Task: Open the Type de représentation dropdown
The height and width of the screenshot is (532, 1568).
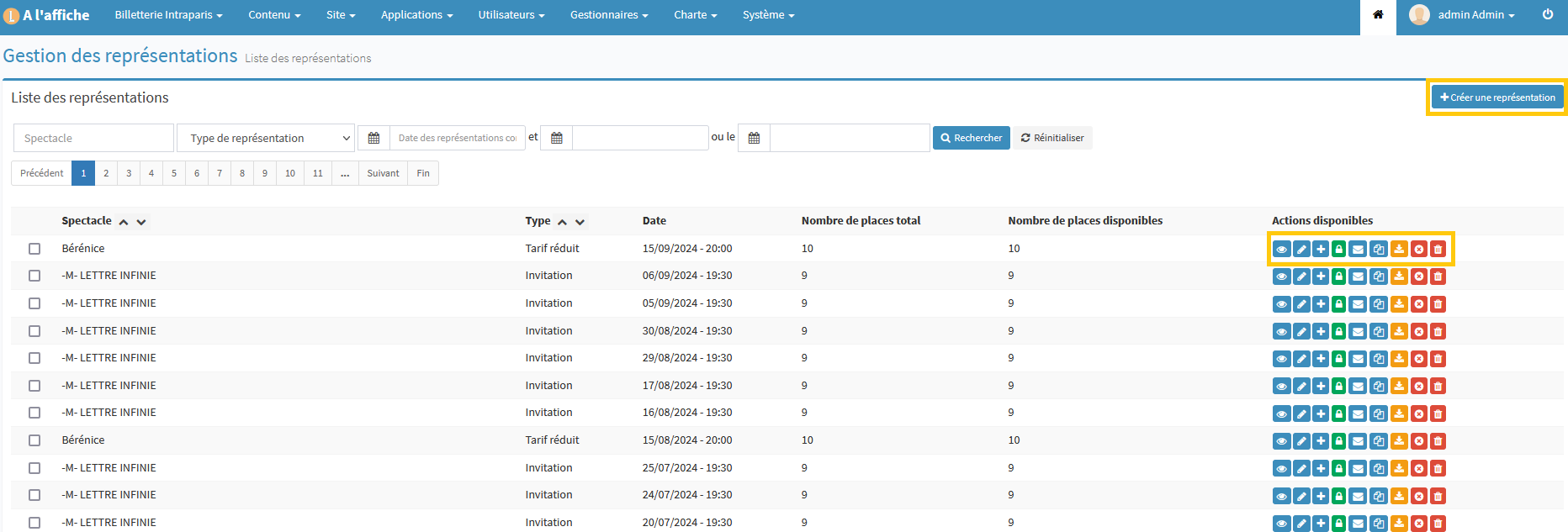Action: point(266,138)
